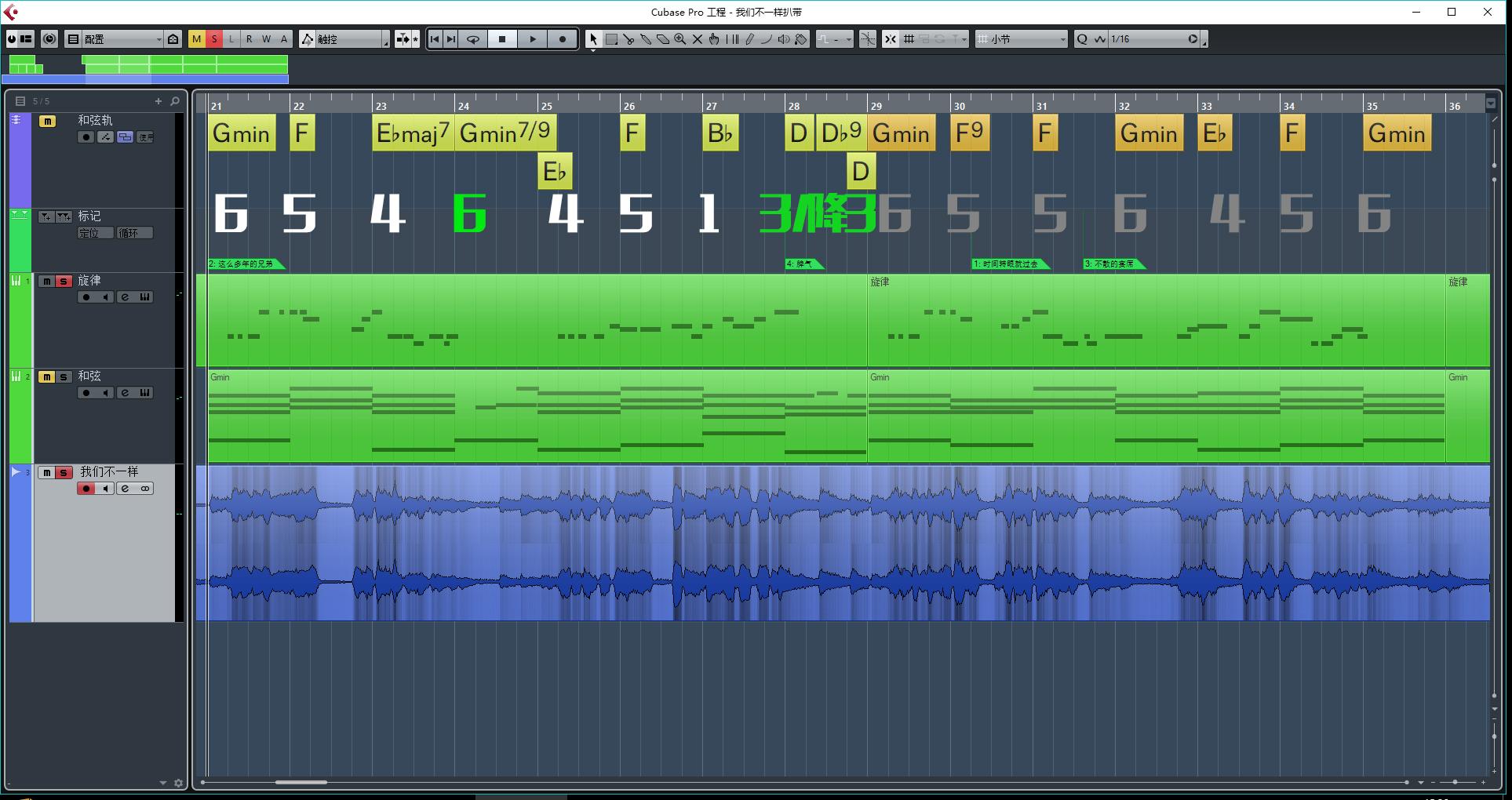The width and height of the screenshot is (1512, 800).
Task: Pick the Time Warp hand tool
Action: click(714, 38)
